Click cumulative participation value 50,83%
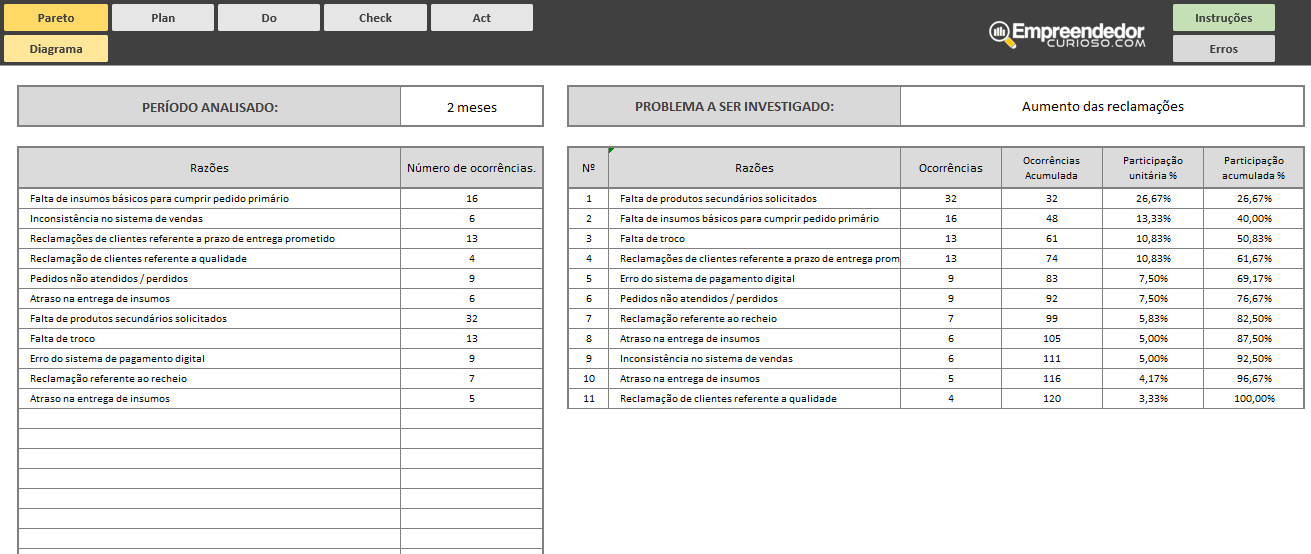This screenshot has height=554, width=1311. [1254, 238]
